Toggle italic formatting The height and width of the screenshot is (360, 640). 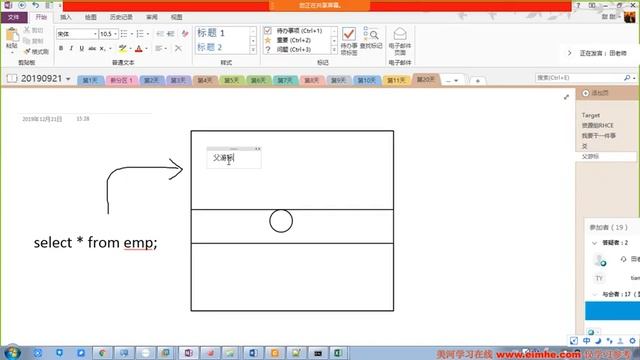pyautogui.click(x=71, y=48)
